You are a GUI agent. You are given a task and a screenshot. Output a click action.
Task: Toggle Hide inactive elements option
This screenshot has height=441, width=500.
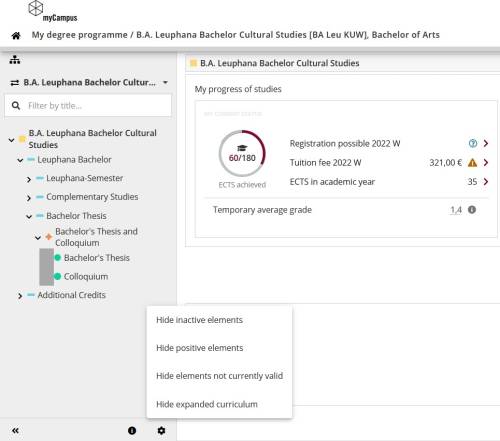199,320
